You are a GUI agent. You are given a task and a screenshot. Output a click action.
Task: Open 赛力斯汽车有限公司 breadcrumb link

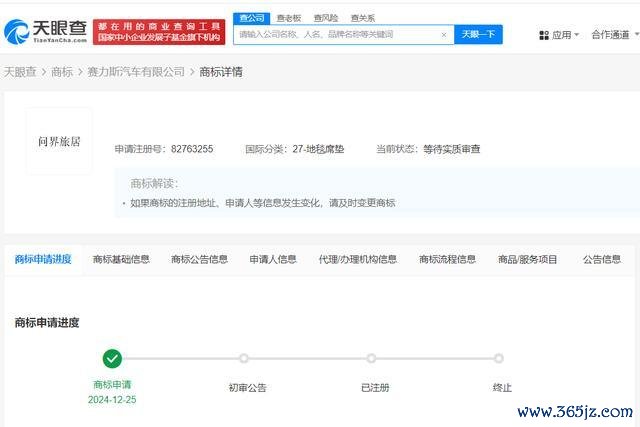click(136, 72)
